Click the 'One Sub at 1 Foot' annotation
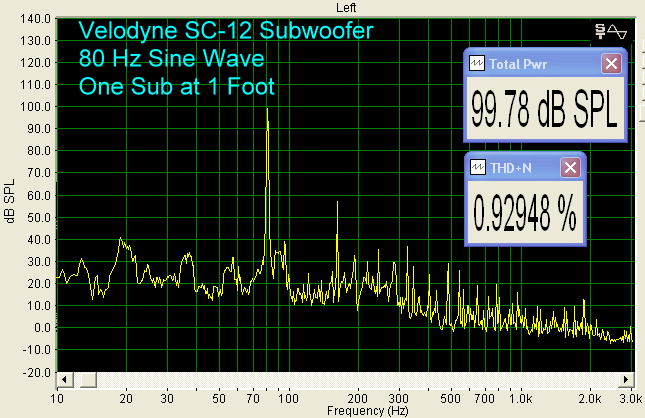 176,86
